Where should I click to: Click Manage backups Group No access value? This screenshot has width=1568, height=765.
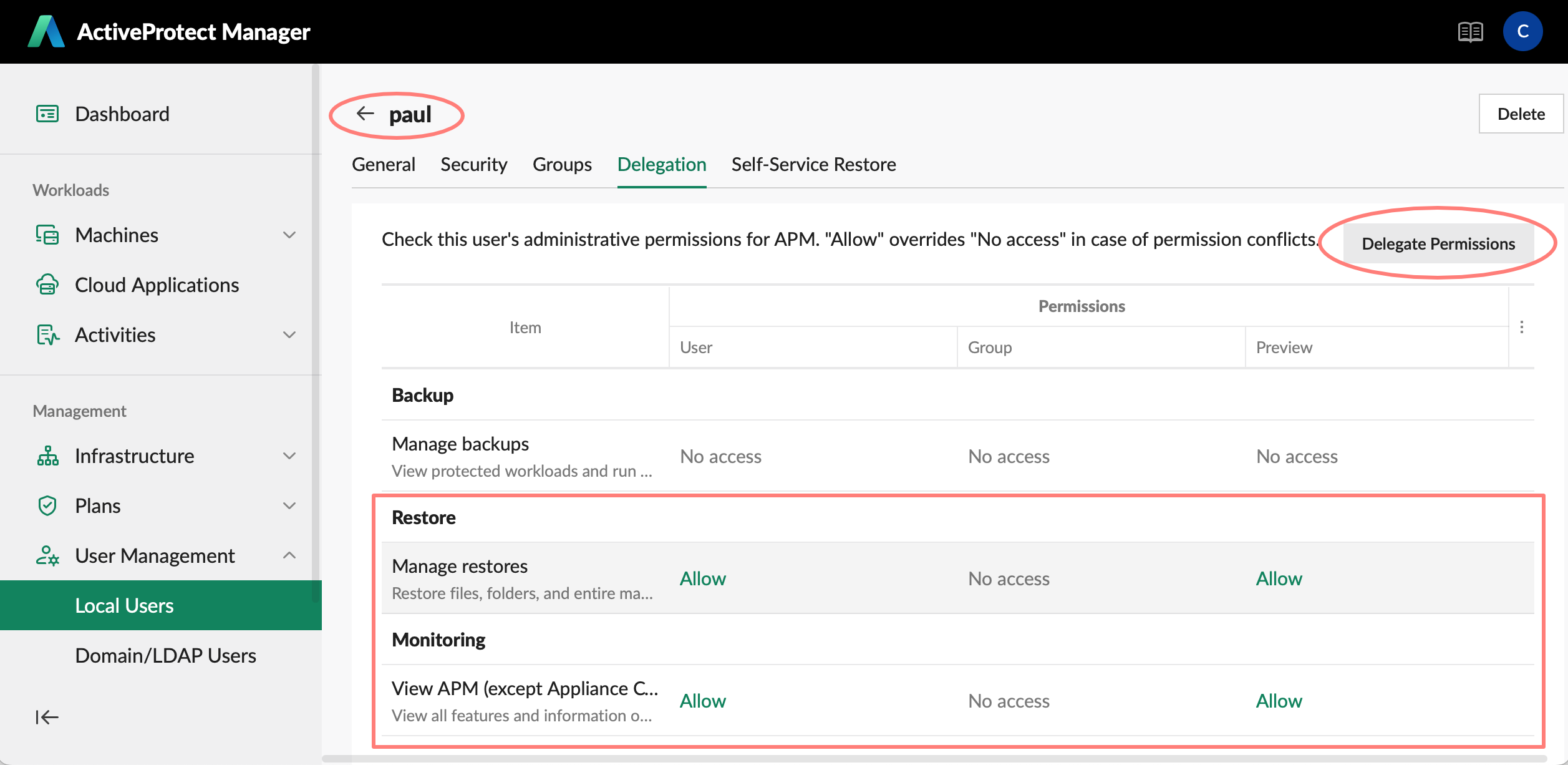[x=1009, y=456]
